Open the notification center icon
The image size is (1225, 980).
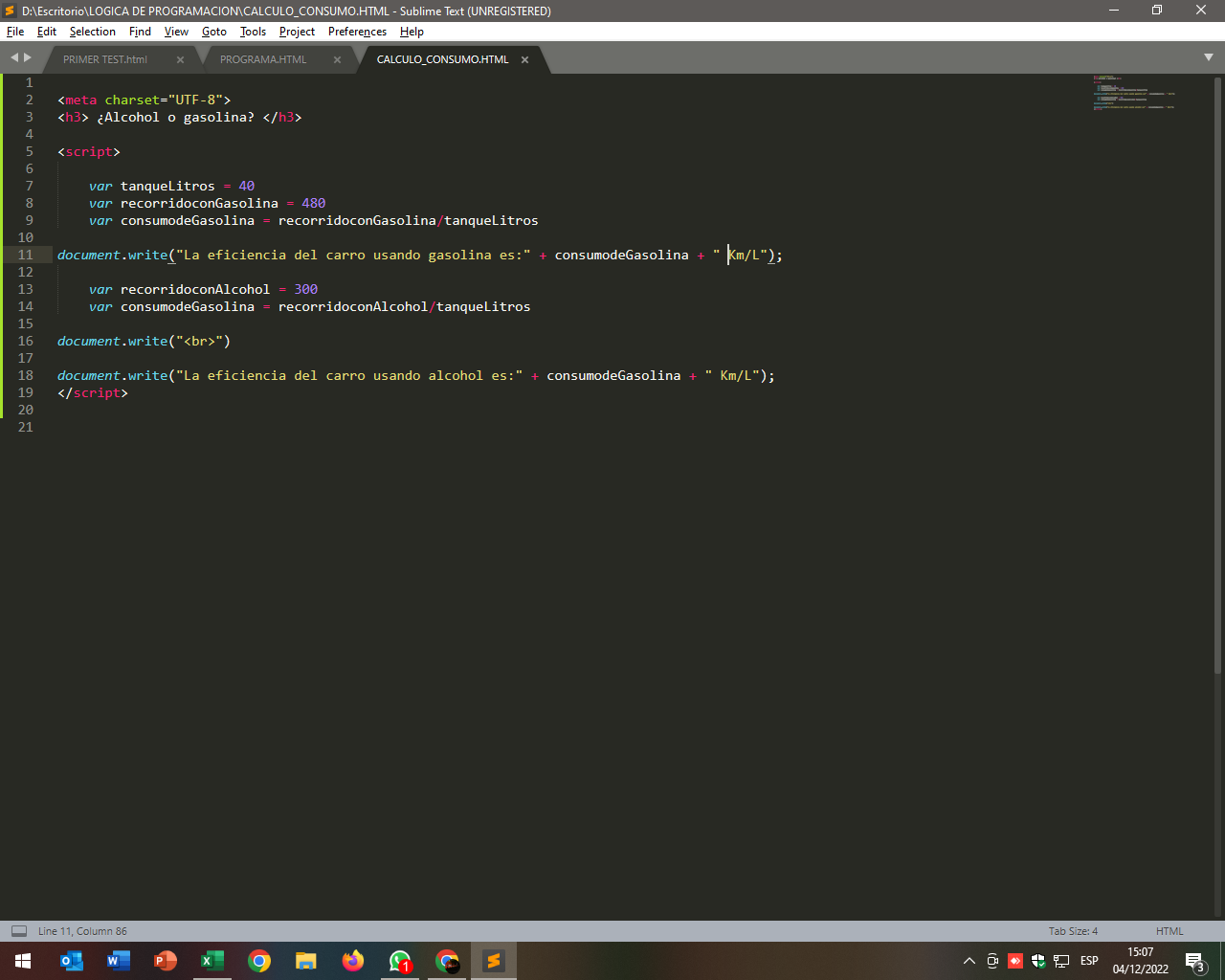point(1195,961)
